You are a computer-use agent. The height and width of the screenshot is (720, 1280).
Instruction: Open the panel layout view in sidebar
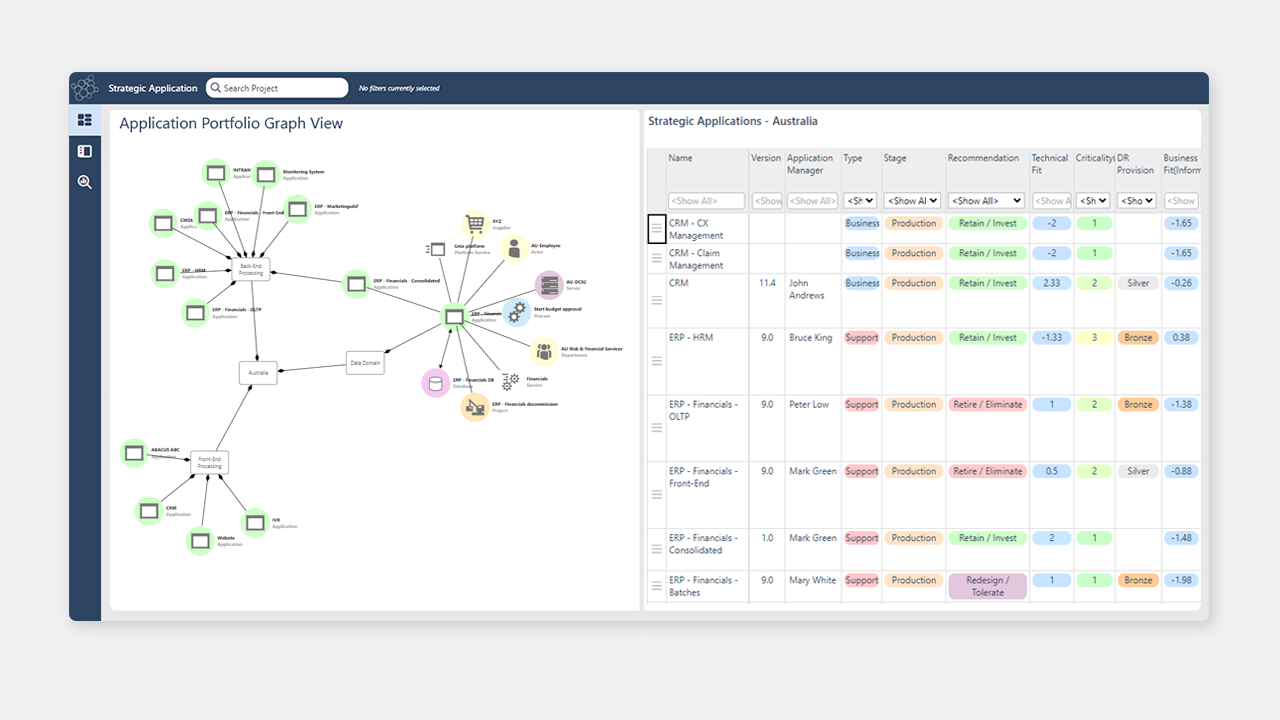pyautogui.click(x=85, y=151)
